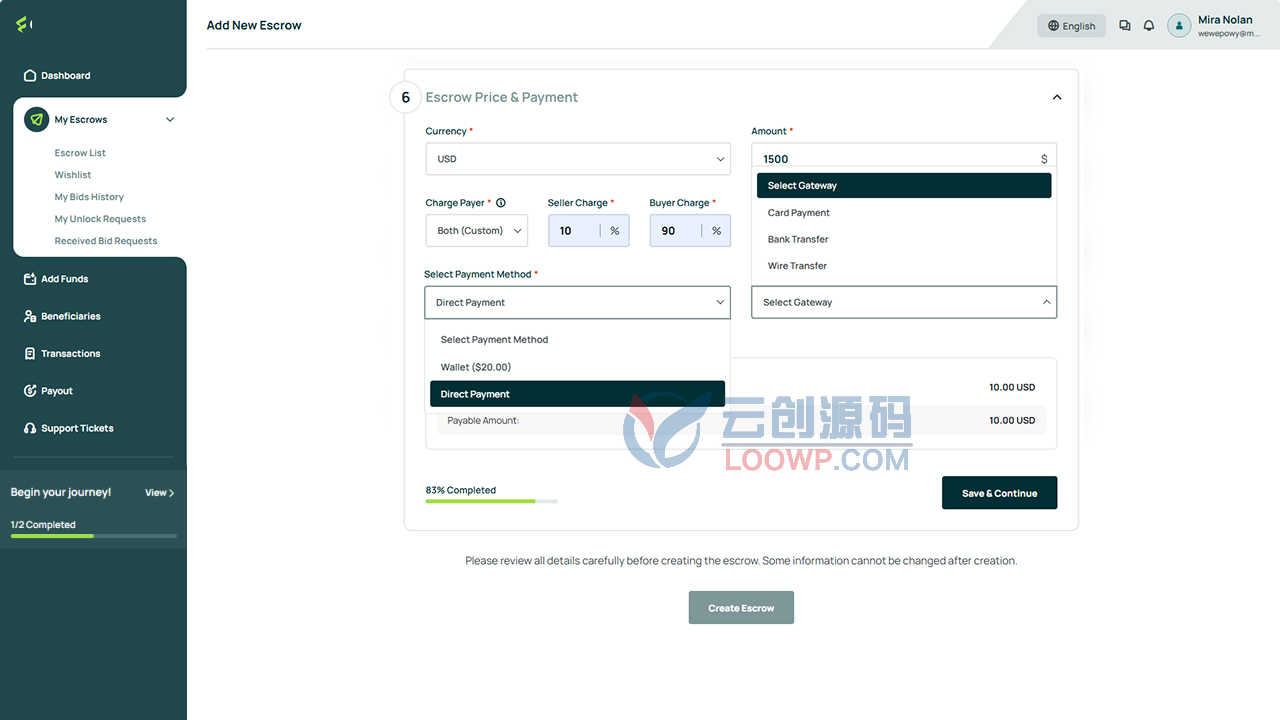Open Add Funds wallet icon

pyautogui.click(x=30, y=279)
